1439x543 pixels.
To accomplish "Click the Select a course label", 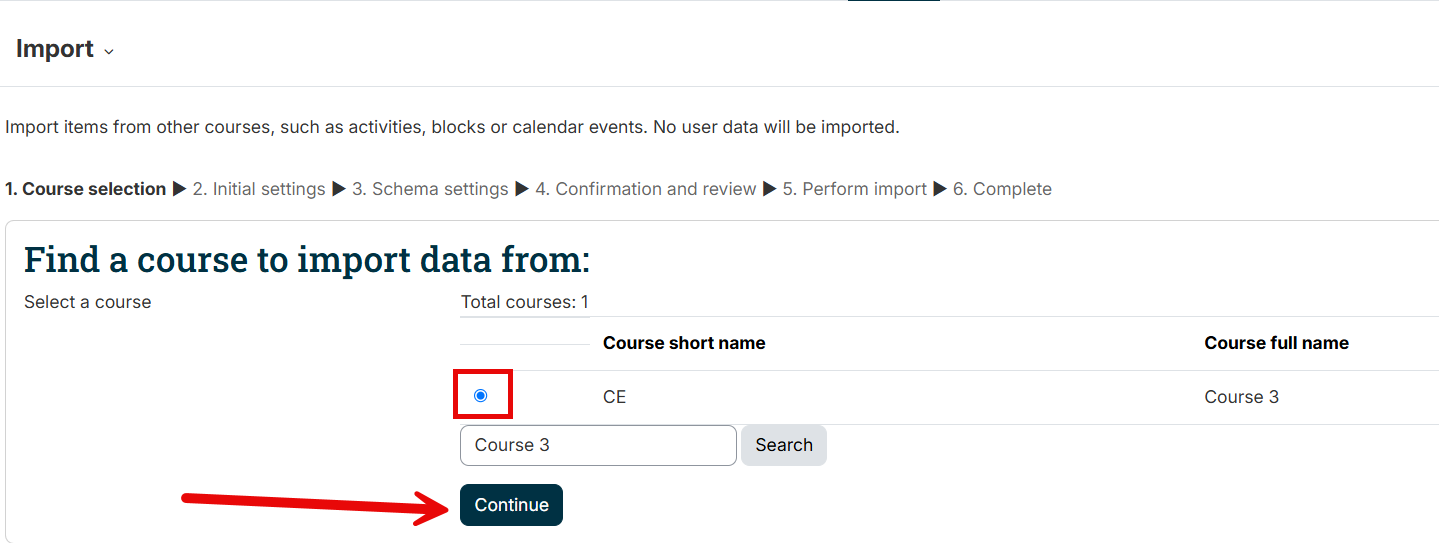I will coord(88,302).
